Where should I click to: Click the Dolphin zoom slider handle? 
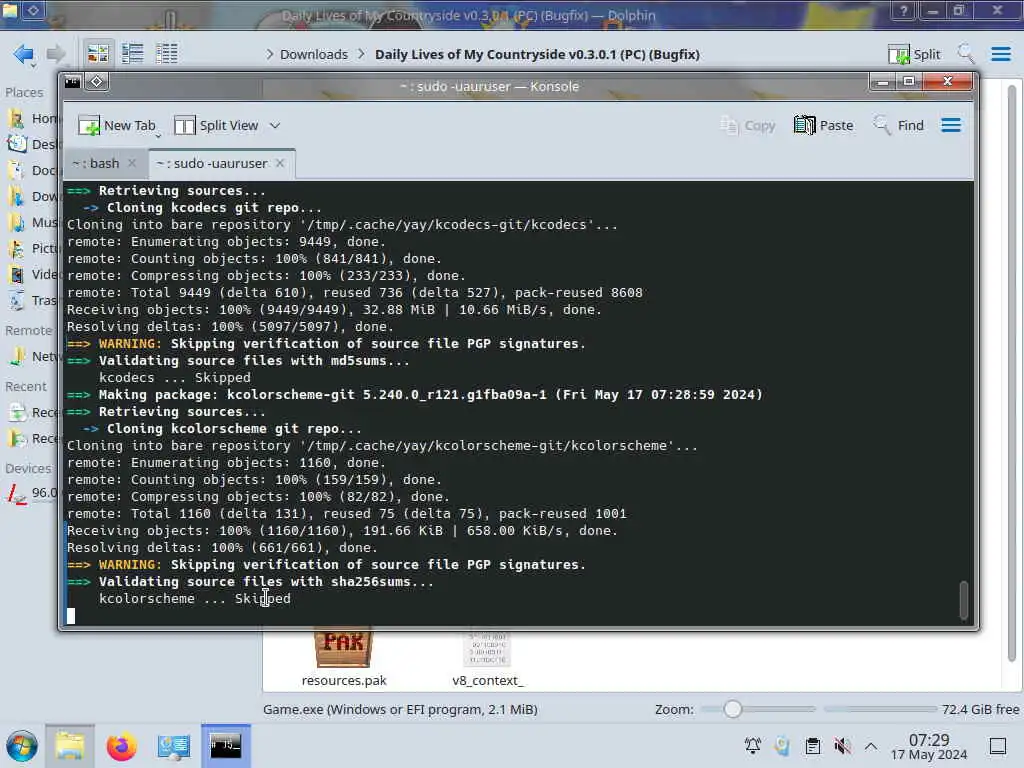click(x=732, y=709)
